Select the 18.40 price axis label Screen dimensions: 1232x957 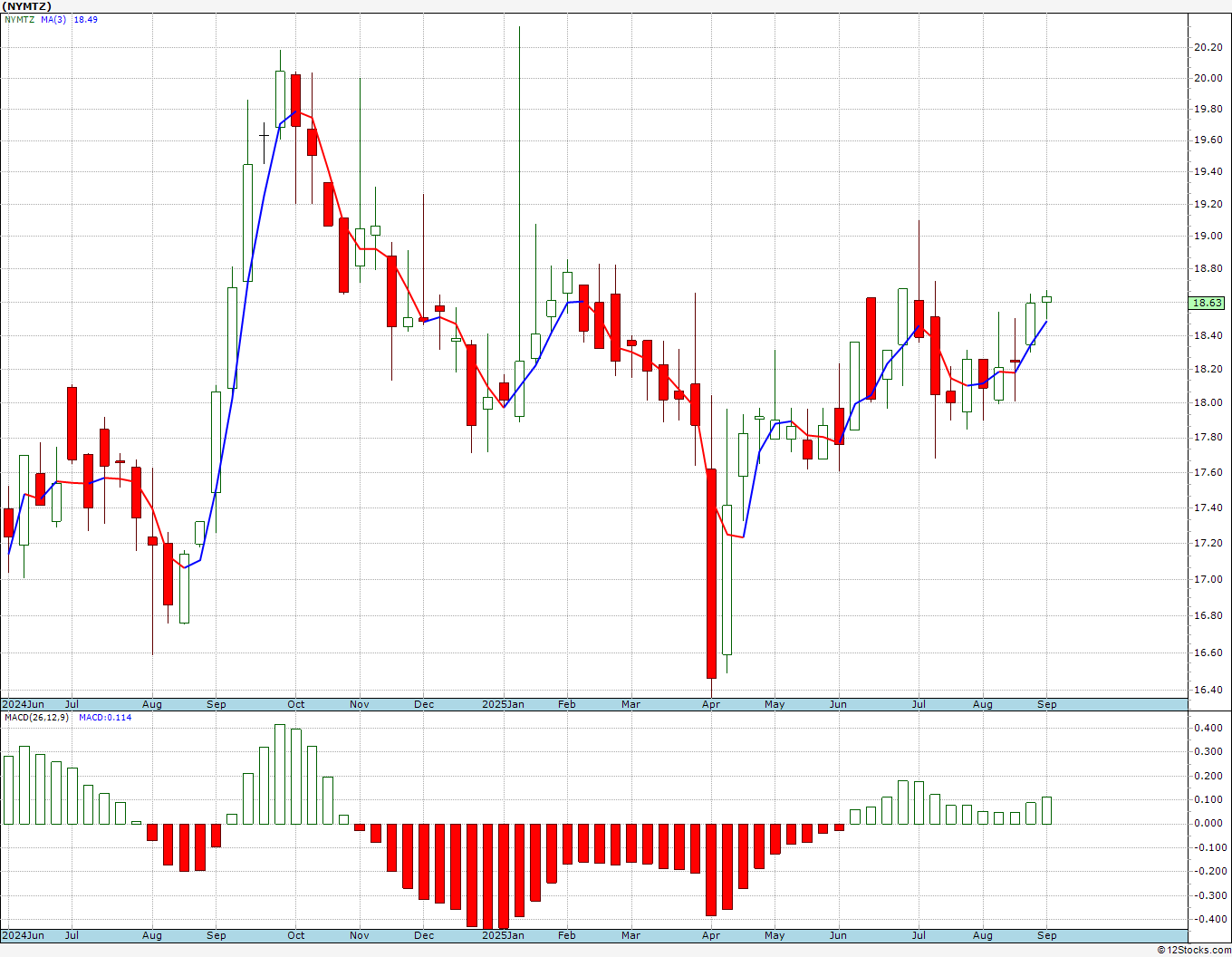[x=1208, y=336]
